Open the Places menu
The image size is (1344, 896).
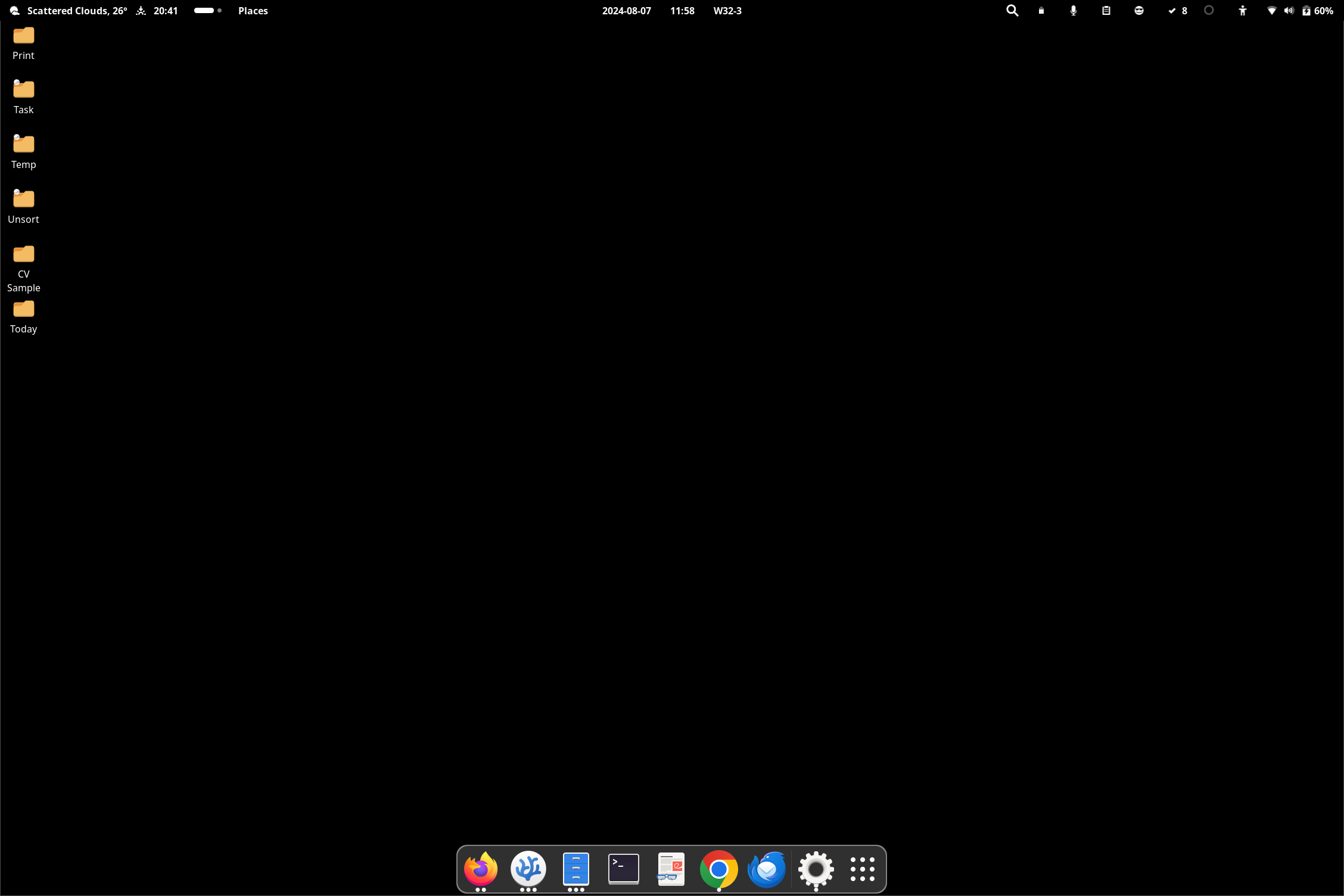tap(253, 11)
